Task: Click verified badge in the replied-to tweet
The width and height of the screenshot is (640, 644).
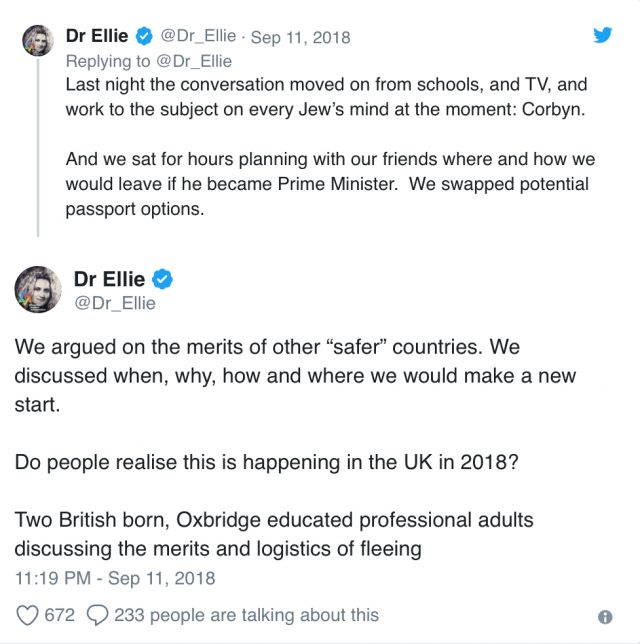Action: pyautogui.click(x=145, y=37)
